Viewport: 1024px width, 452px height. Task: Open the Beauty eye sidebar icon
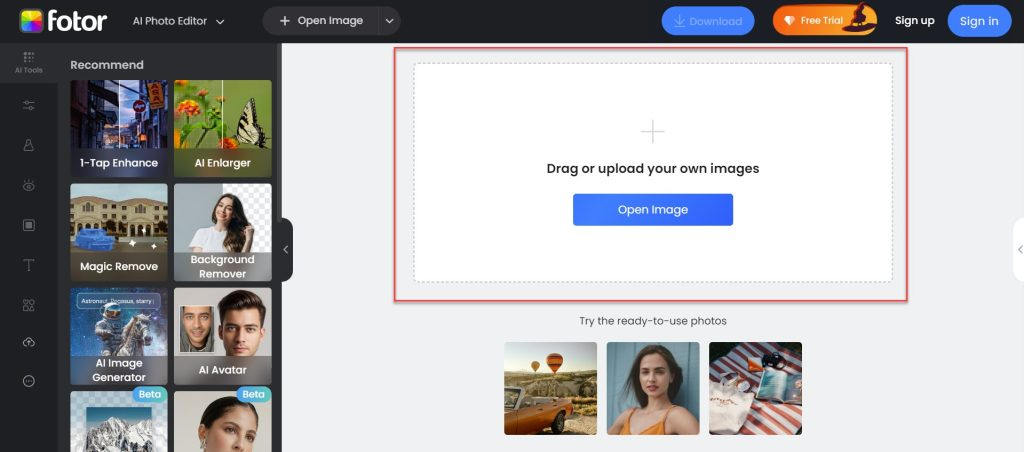[29, 186]
